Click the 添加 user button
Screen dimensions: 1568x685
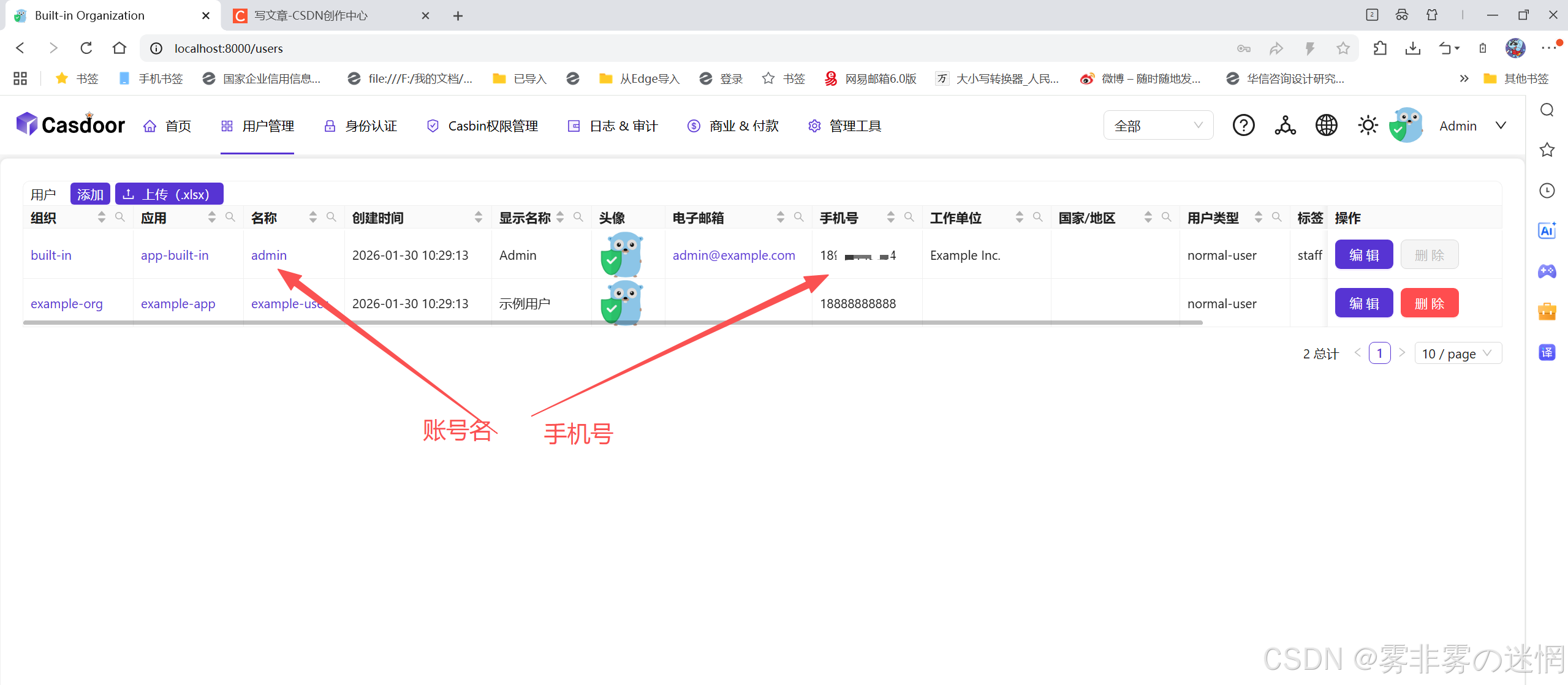(x=90, y=194)
